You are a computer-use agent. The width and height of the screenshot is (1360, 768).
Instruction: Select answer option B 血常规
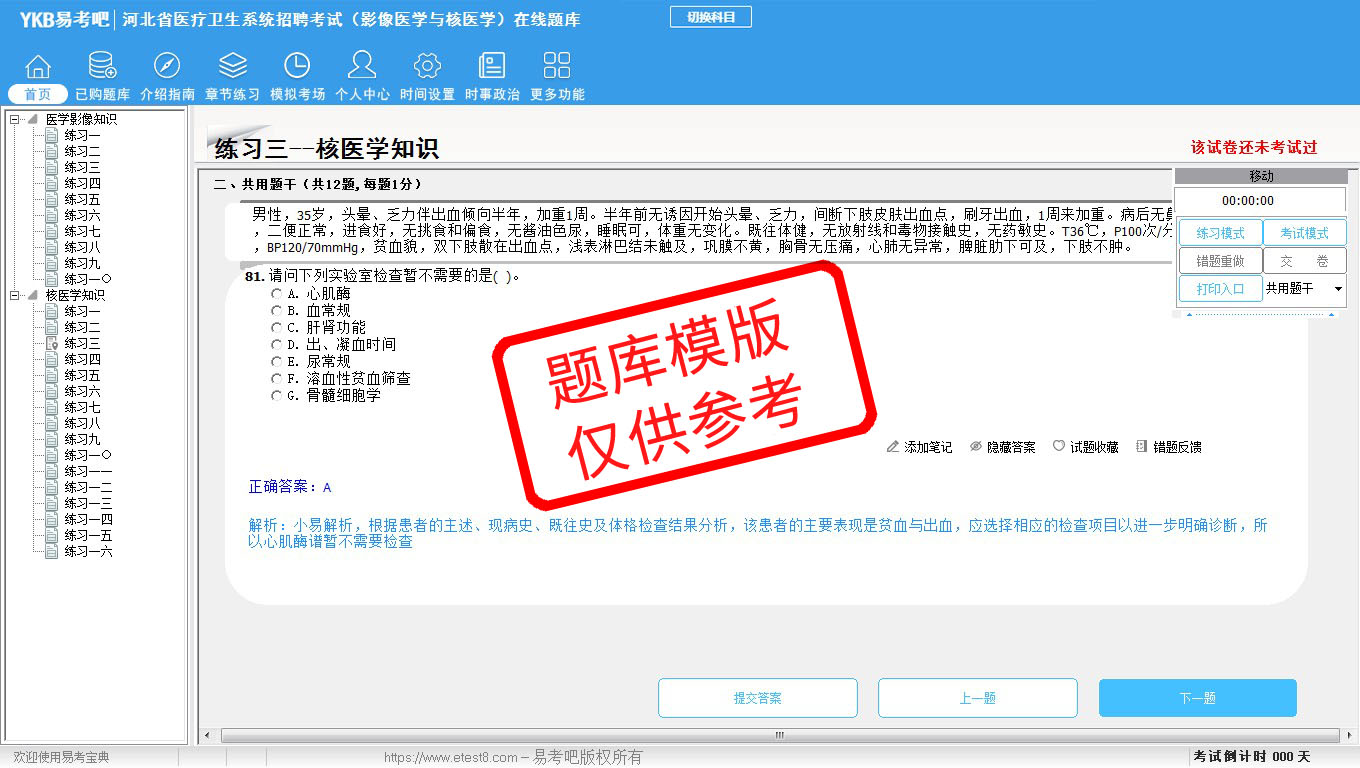pyautogui.click(x=277, y=311)
